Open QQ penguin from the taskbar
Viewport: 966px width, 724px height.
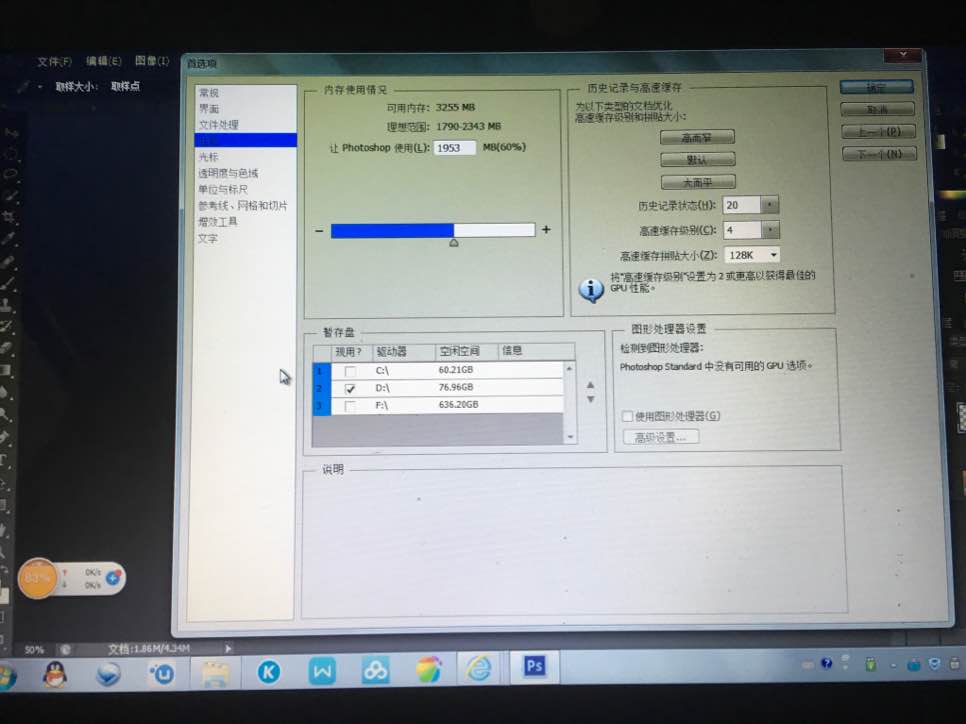pos(55,673)
